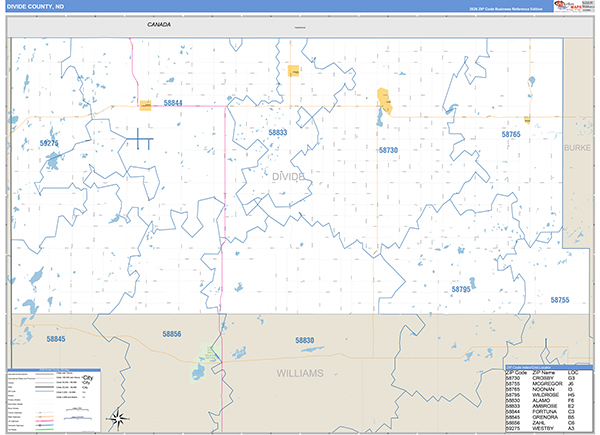Viewport: 600px width, 435px height.
Task: Click ZIP code label 58795 on map
Action: click(461, 289)
